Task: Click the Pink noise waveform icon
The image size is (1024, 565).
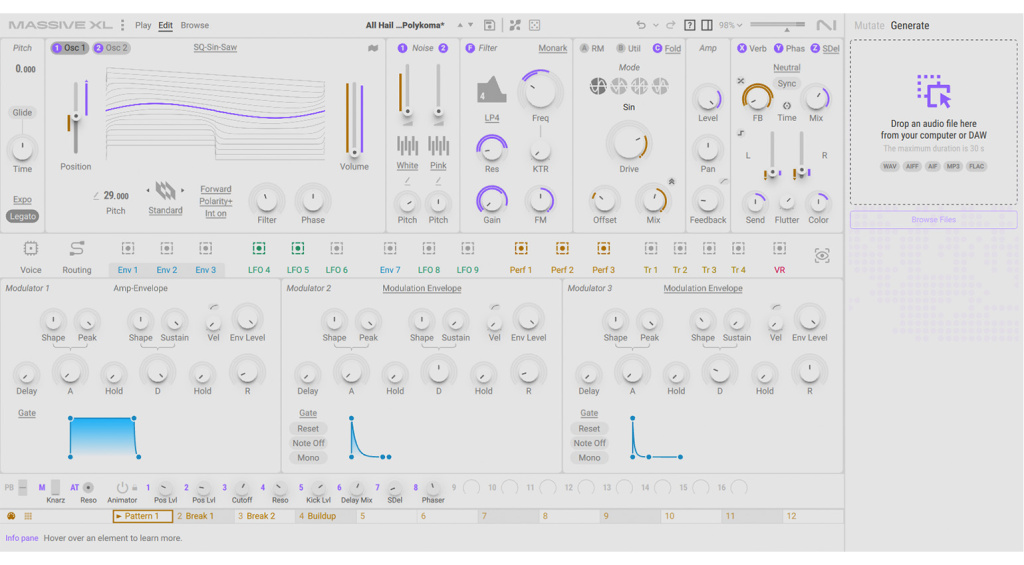Action: [438, 146]
